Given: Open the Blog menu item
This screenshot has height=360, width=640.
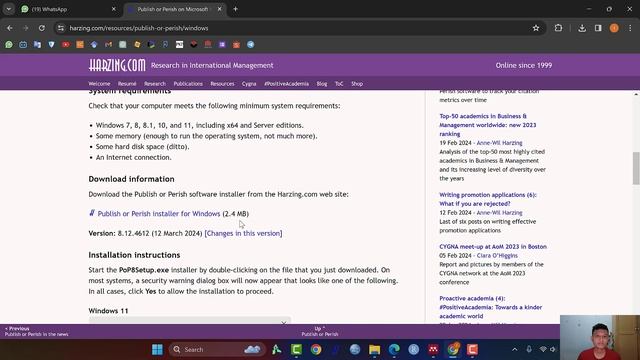Looking at the screenshot, I should (322, 84).
